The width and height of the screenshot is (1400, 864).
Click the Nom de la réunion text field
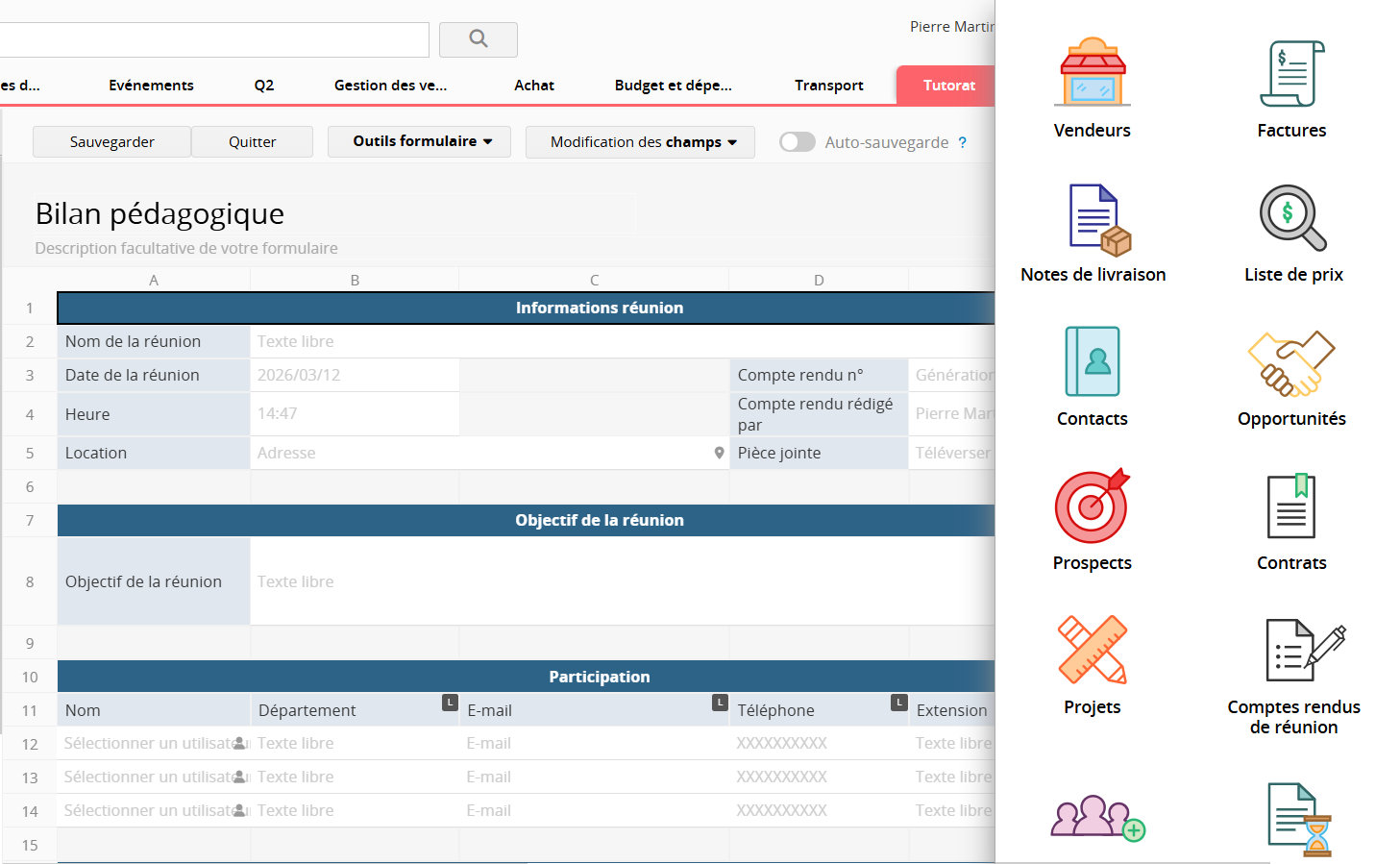click(615, 341)
